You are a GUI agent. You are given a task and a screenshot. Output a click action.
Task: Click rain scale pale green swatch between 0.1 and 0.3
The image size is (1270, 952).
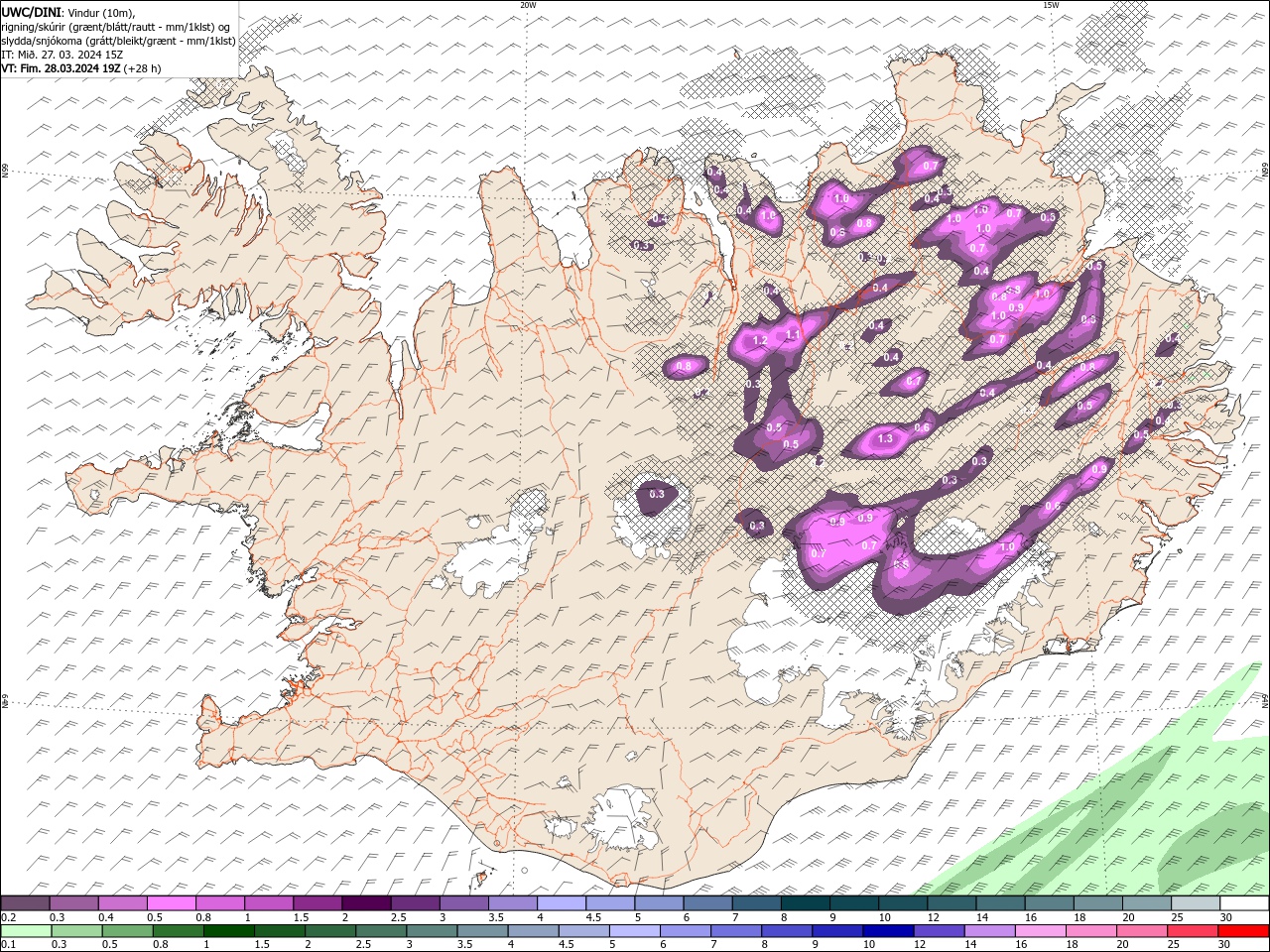[x=25, y=931]
